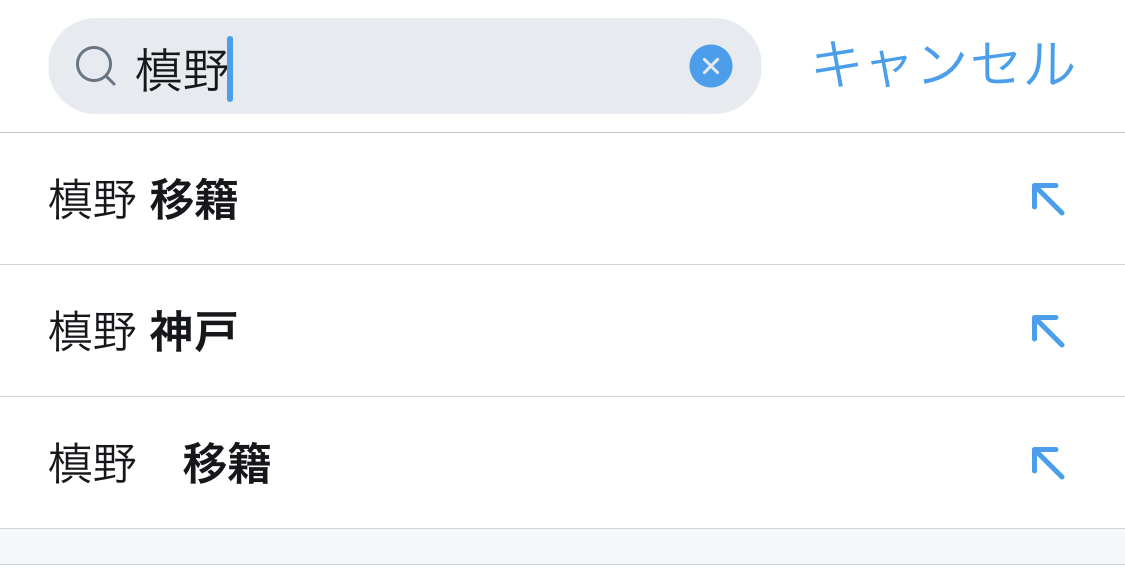The width and height of the screenshot is (1125, 583).
Task: Click the 槙野 prefix of the first suggestion
Action: 92,199
